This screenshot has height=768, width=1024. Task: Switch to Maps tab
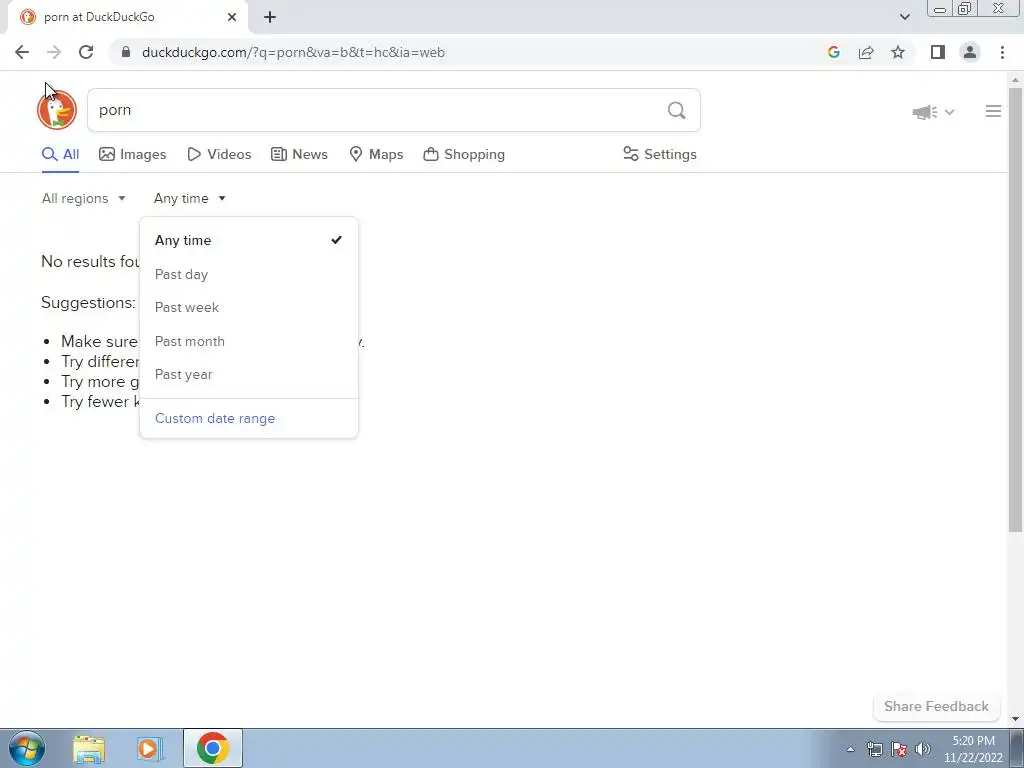[x=376, y=155]
